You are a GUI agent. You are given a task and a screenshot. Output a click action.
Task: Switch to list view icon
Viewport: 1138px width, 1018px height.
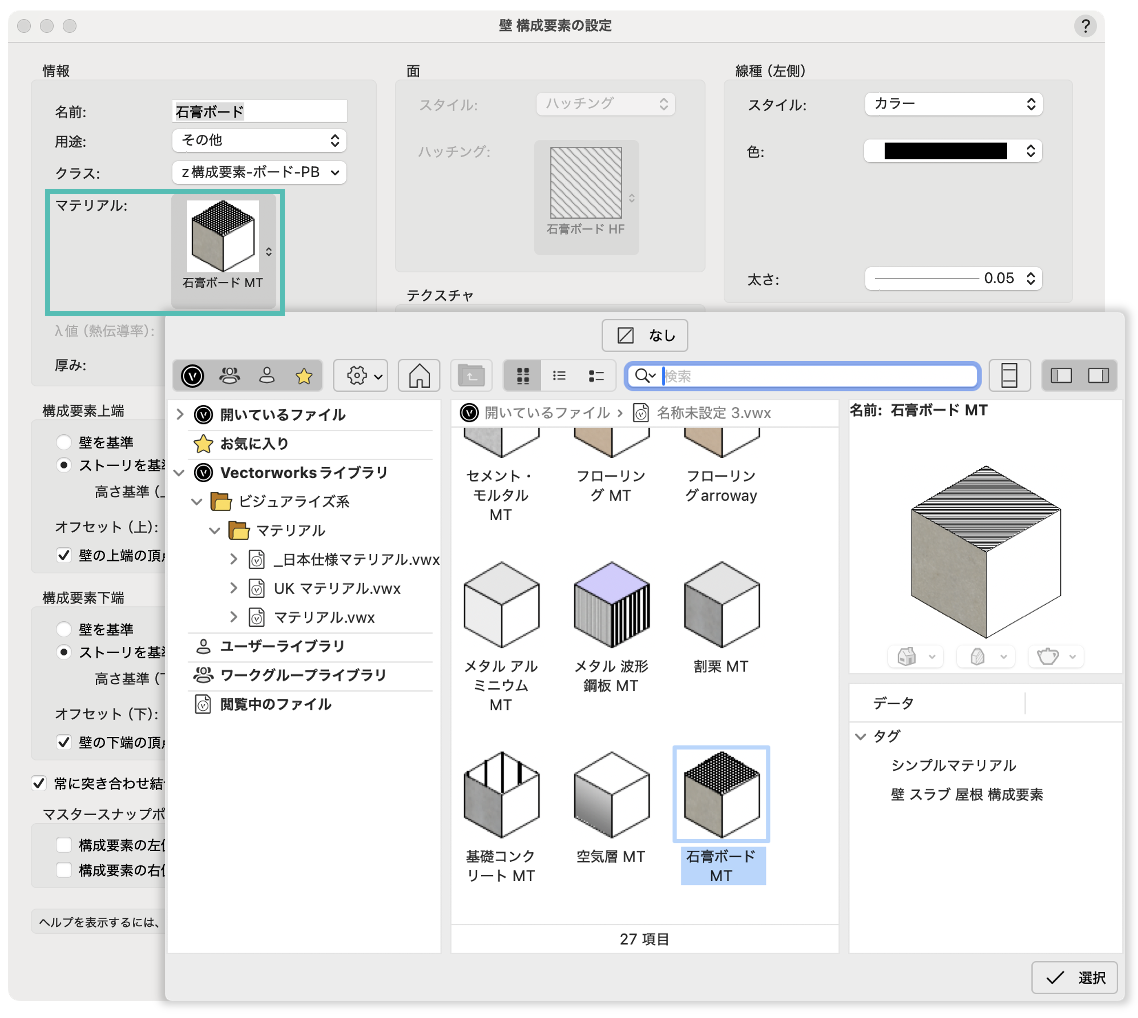560,376
